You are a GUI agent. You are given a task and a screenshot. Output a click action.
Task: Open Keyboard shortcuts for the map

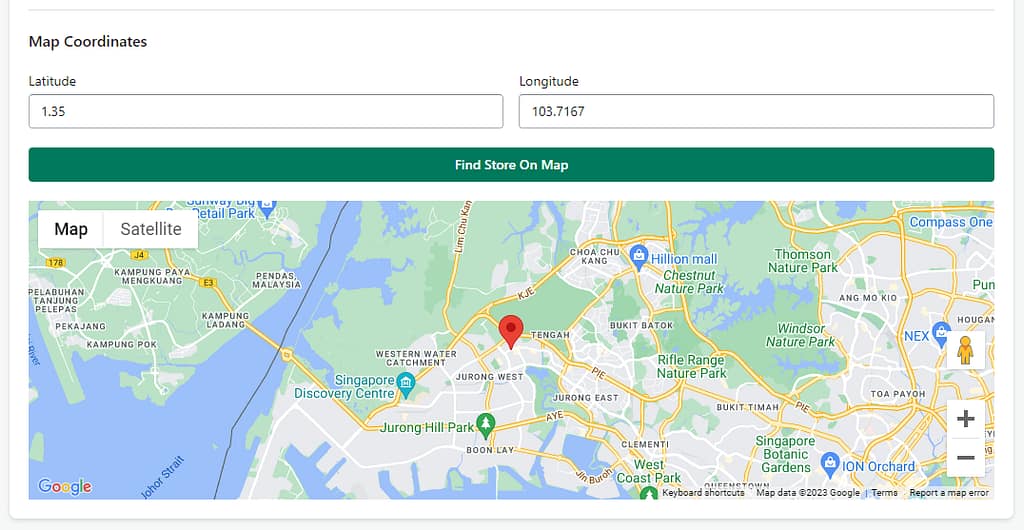[x=703, y=493]
